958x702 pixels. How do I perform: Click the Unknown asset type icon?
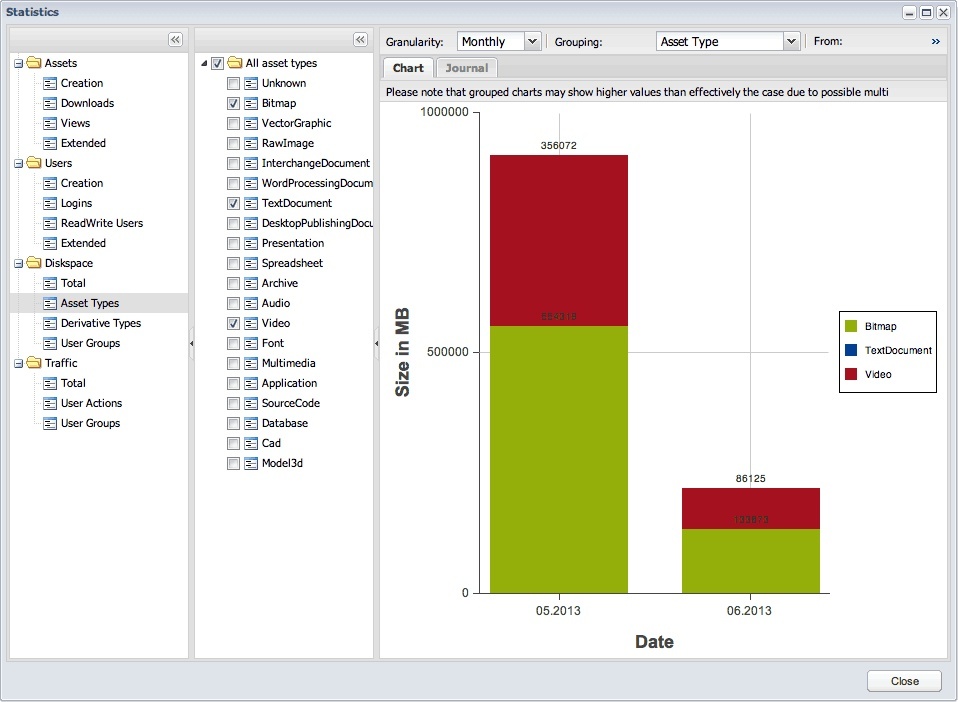click(250, 83)
